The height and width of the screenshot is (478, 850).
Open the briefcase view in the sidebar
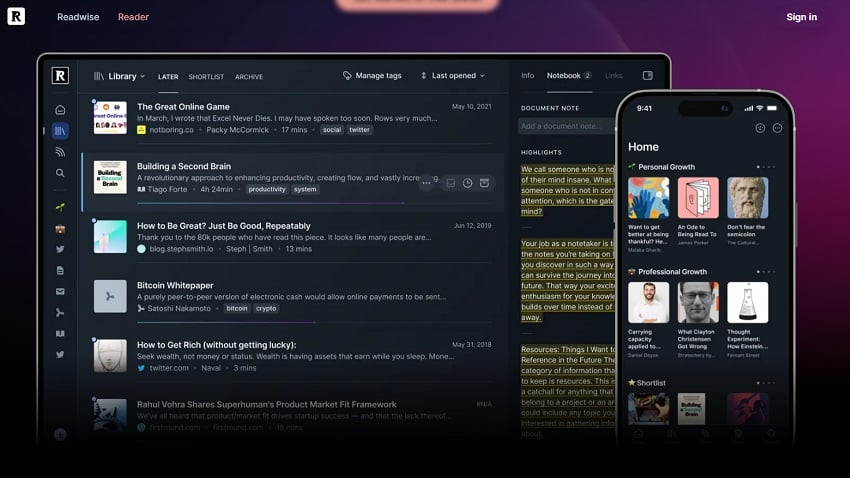coord(60,229)
